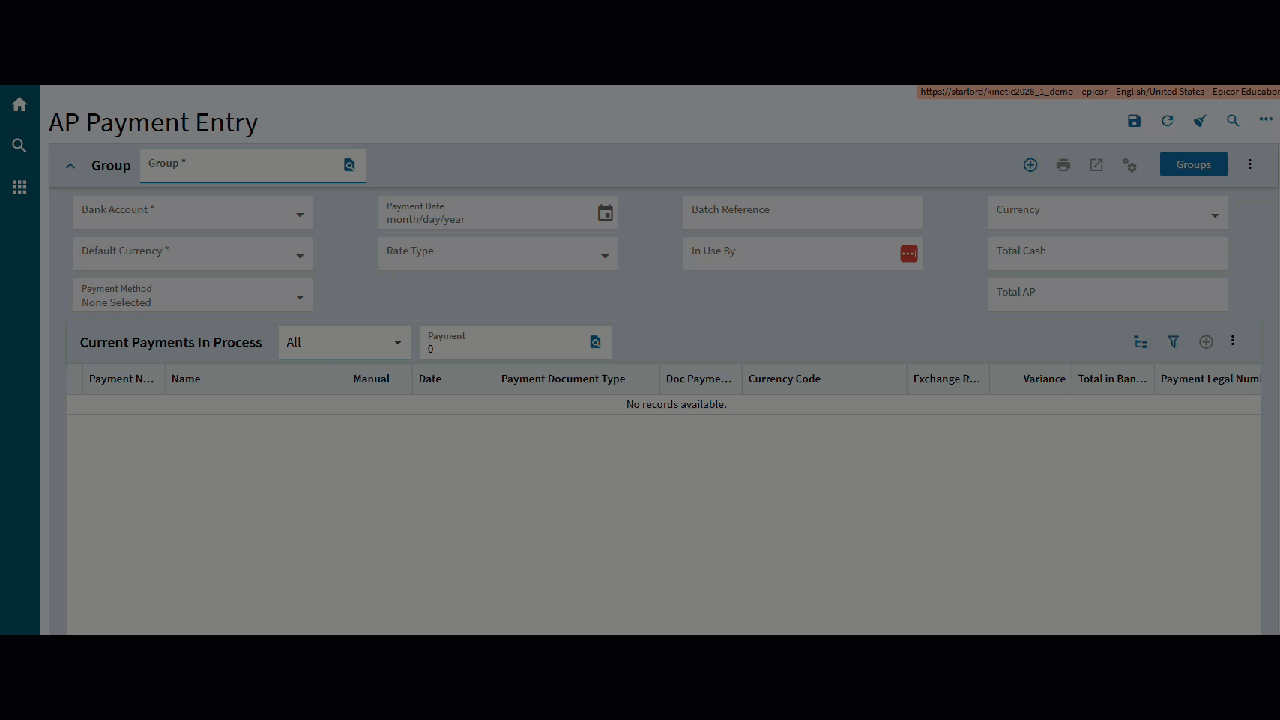Open group process gears icon
This screenshot has width=1280, height=720.
[1130, 165]
